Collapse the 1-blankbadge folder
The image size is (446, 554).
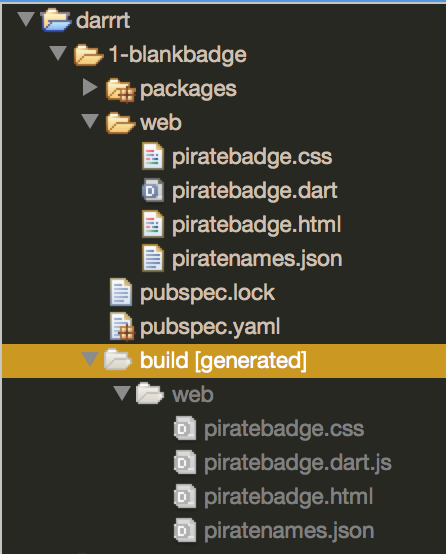pyautogui.click(x=58, y=53)
